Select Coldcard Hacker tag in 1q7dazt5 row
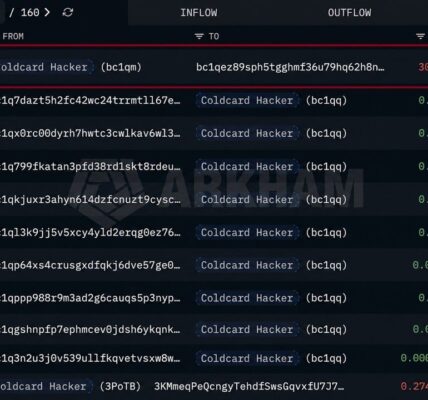The width and height of the screenshot is (428, 400). pos(247,100)
